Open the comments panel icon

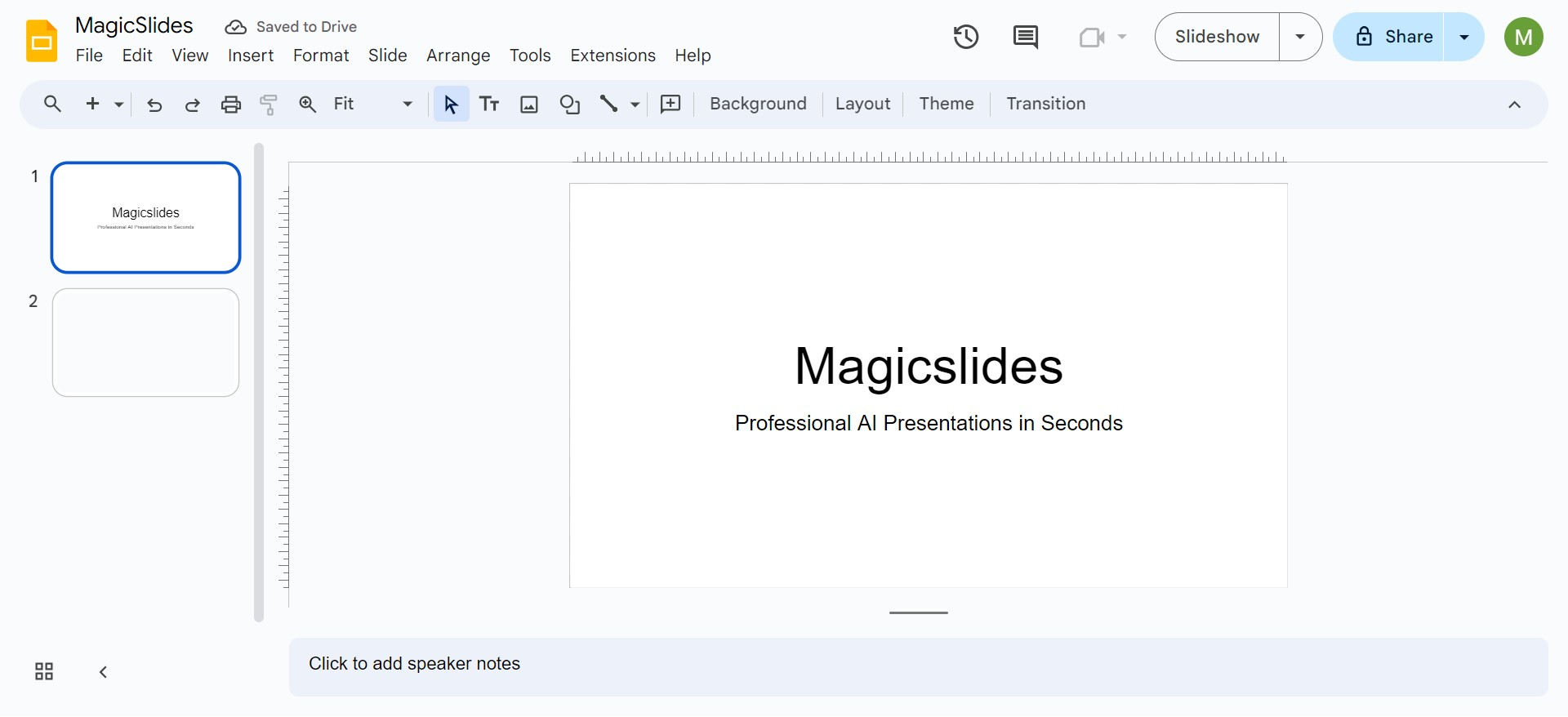[x=1025, y=37]
